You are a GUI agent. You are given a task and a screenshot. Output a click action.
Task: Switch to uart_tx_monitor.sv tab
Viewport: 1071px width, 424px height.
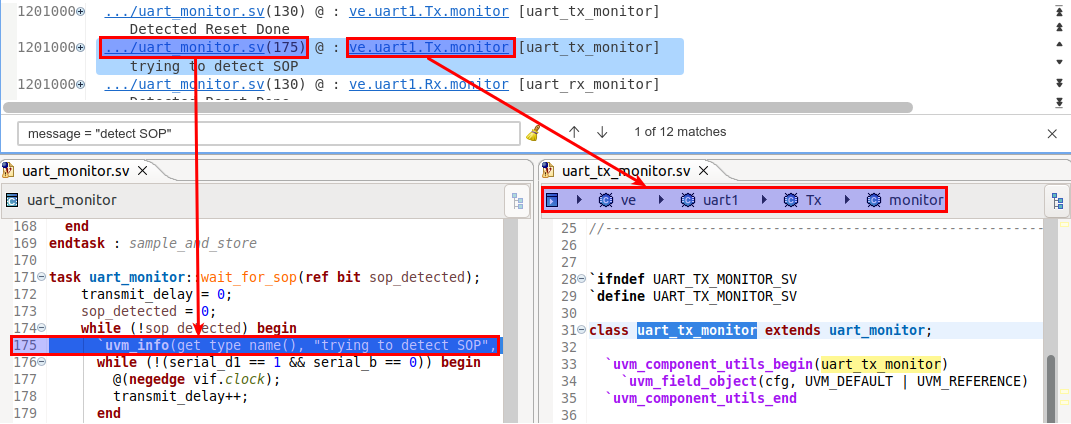point(626,171)
